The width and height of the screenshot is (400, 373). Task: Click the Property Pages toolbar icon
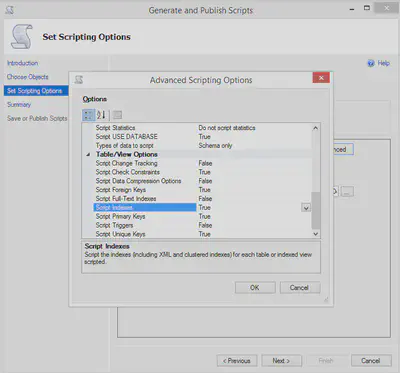[117, 115]
